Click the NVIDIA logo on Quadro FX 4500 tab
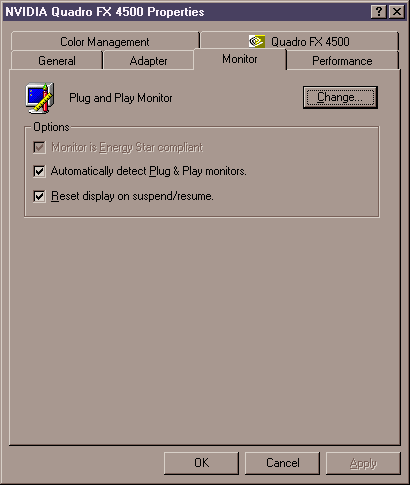 [257, 42]
